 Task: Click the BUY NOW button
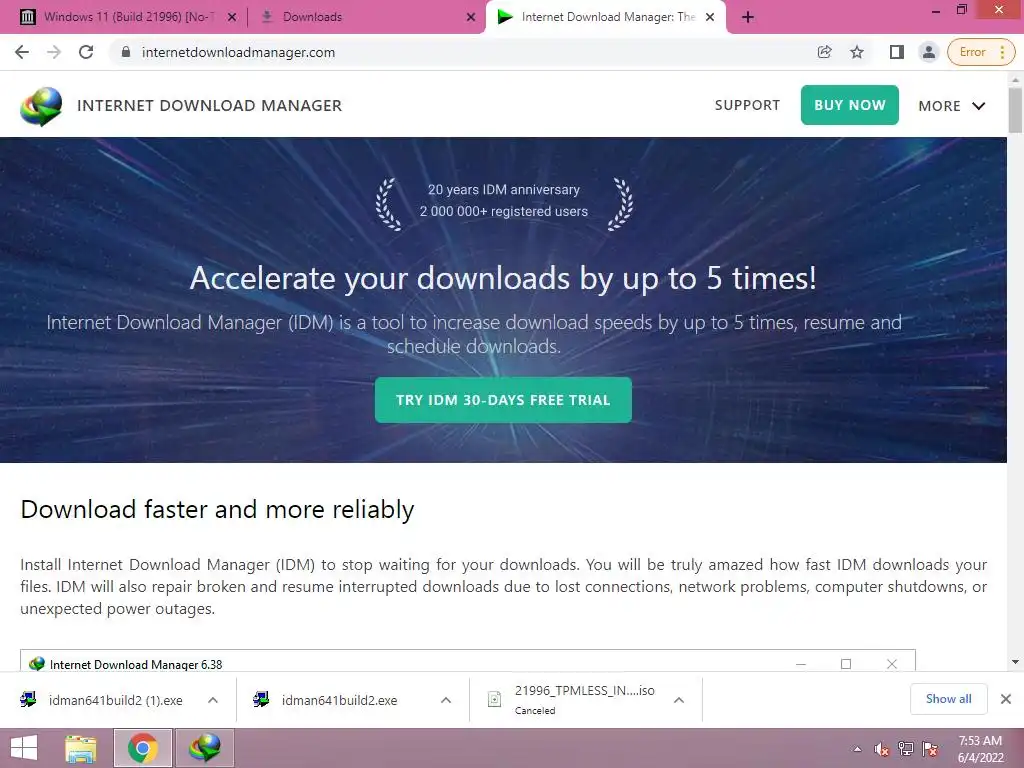click(x=850, y=105)
